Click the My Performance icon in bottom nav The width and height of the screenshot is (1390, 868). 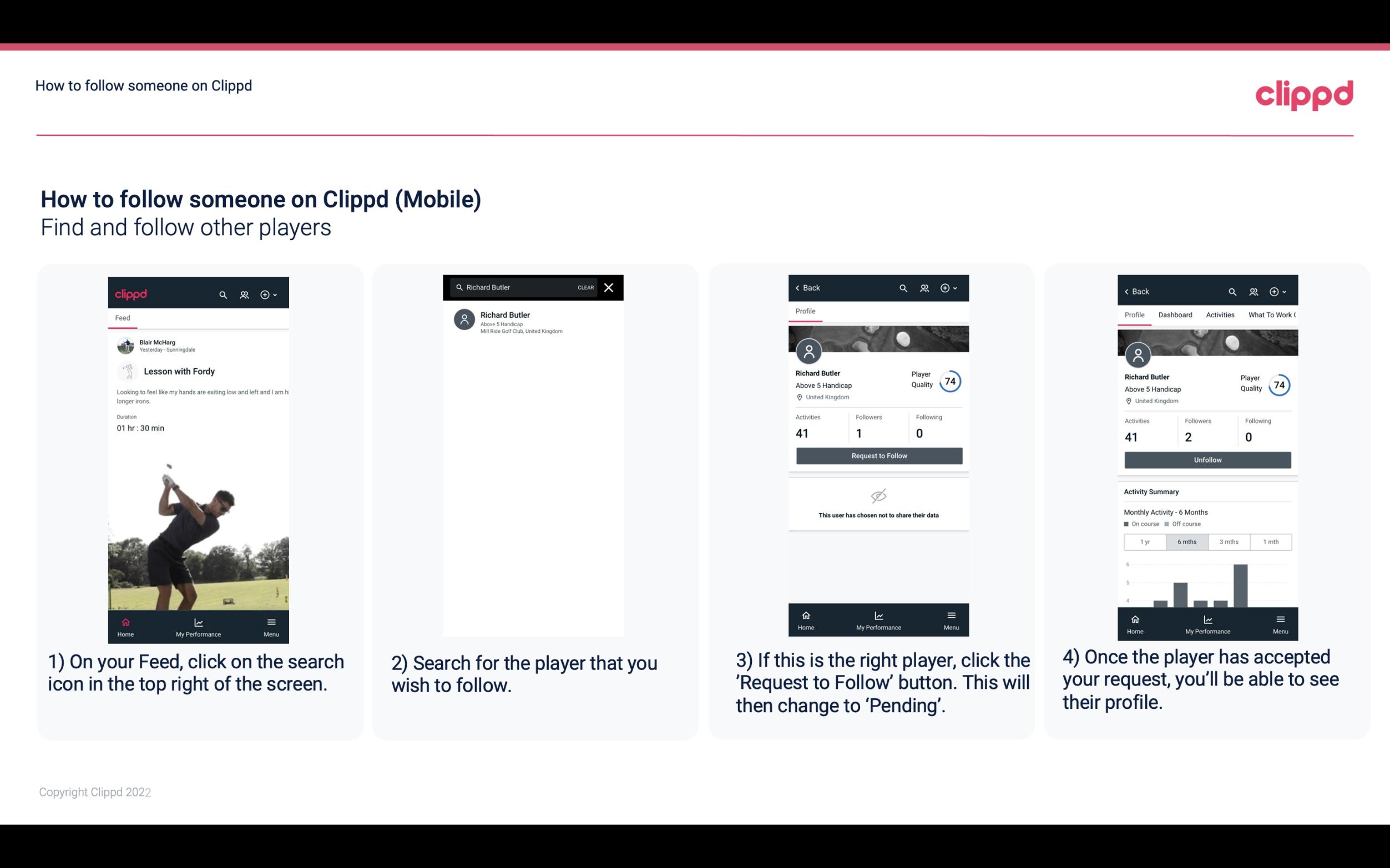pos(198,622)
